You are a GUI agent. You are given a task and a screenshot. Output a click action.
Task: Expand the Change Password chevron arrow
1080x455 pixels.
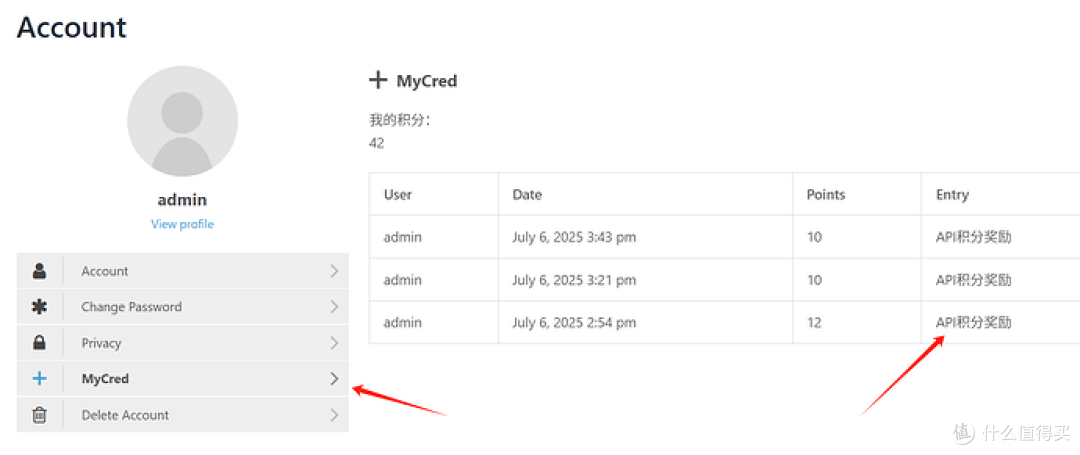pos(334,307)
